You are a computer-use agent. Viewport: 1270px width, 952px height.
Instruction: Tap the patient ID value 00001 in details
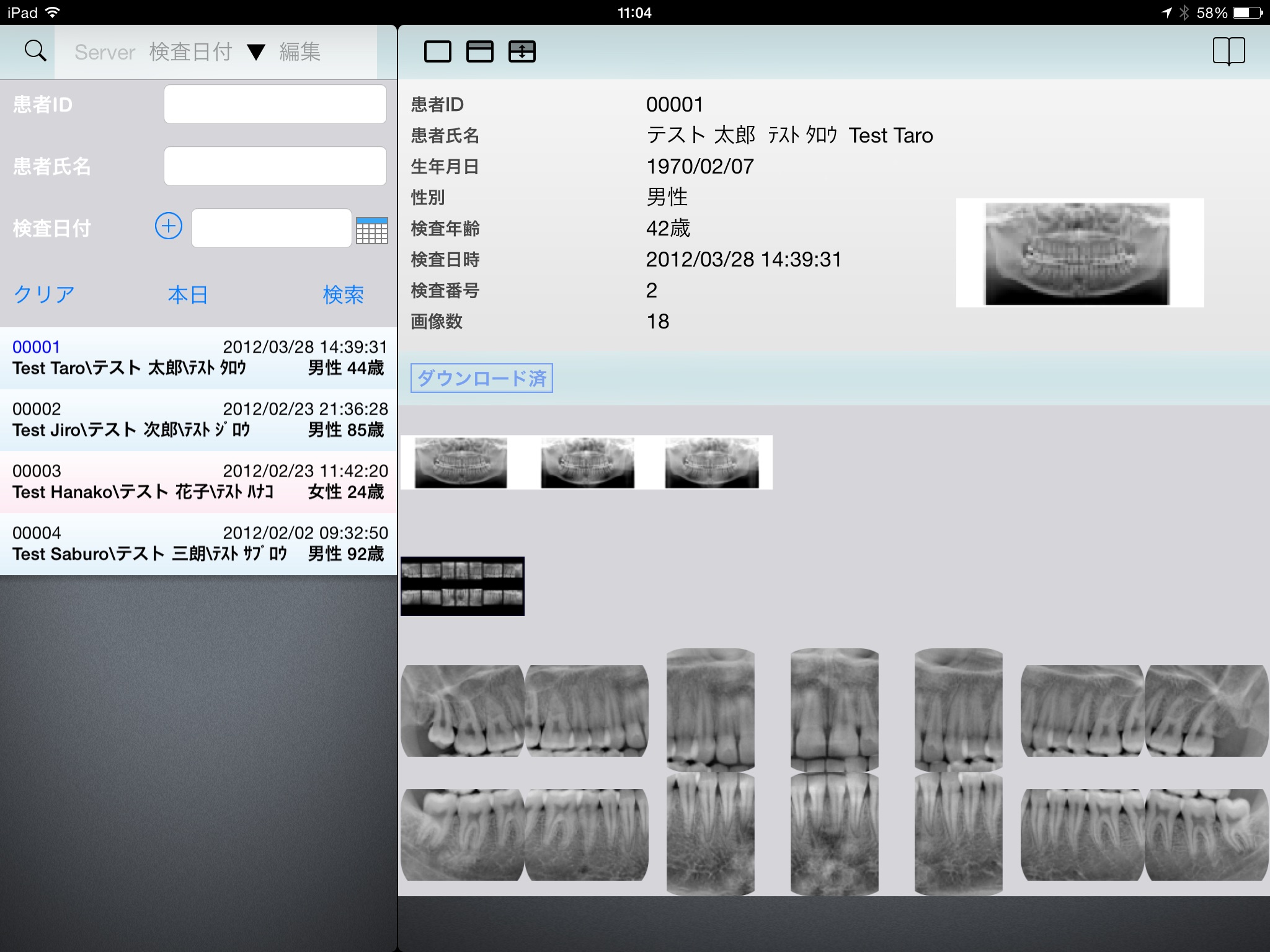675,104
